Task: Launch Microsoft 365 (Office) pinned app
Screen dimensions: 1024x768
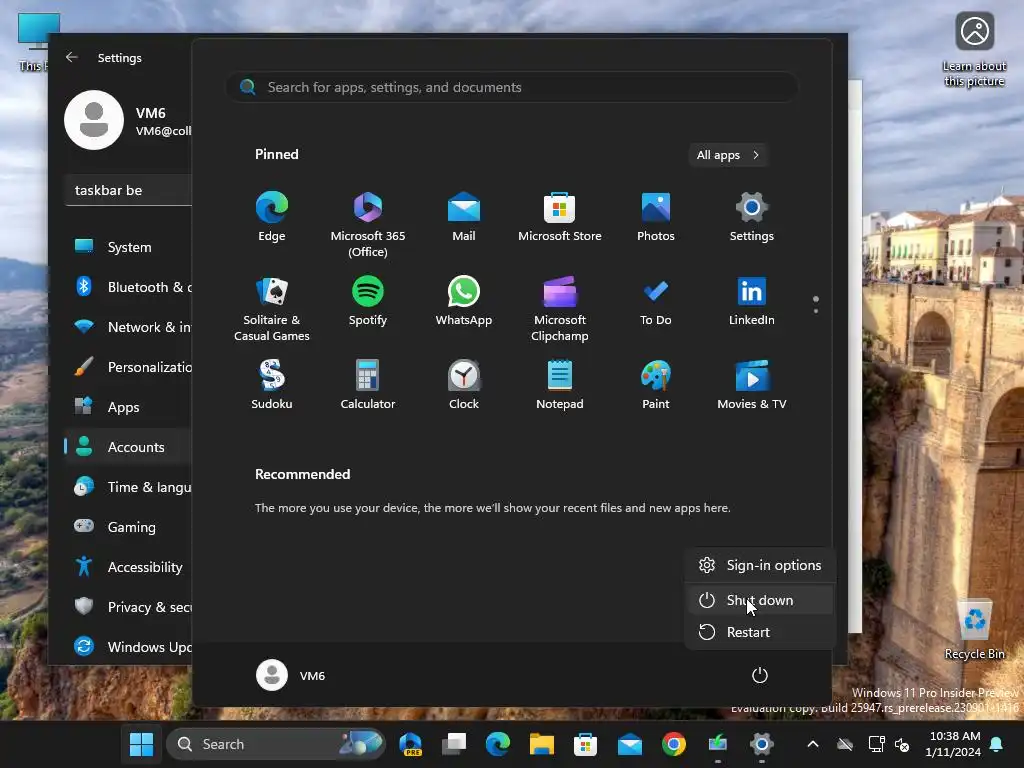Action: coord(368,224)
